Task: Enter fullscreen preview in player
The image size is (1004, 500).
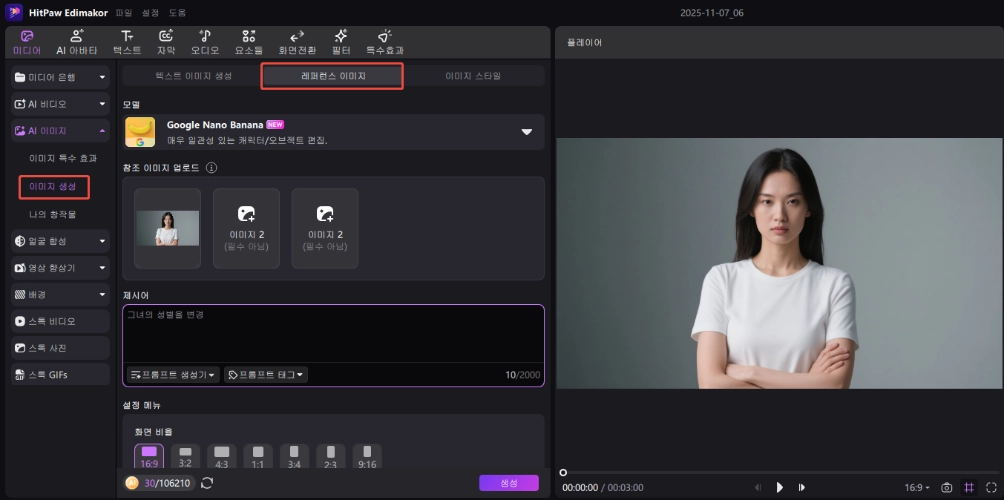Action: pos(991,487)
